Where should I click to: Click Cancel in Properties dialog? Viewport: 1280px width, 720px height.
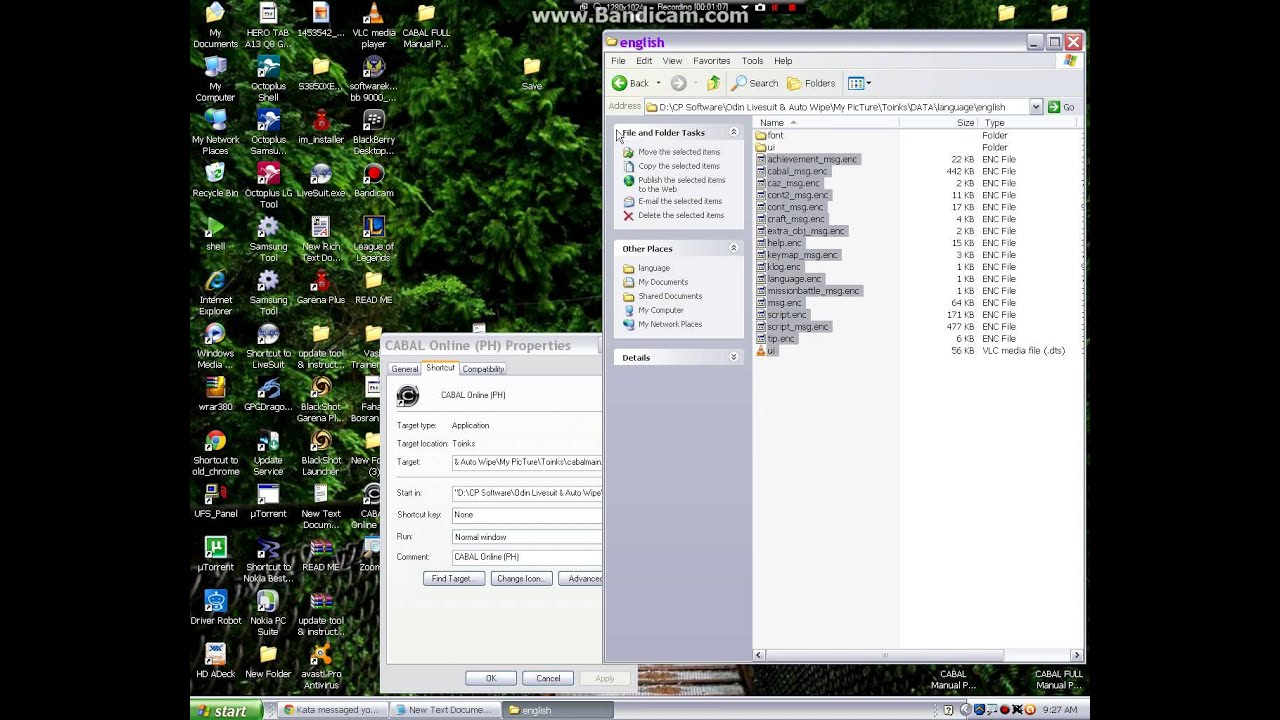click(548, 678)
